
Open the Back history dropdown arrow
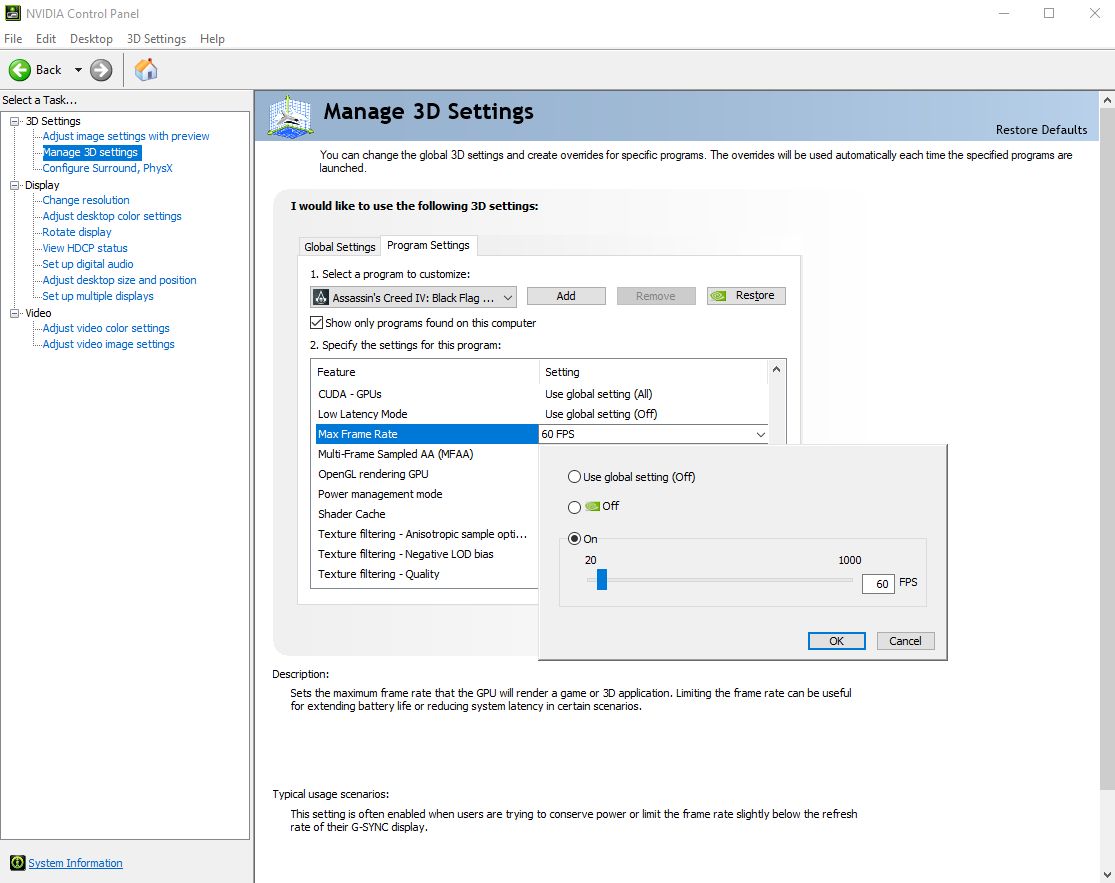click(x=78, y=70)
